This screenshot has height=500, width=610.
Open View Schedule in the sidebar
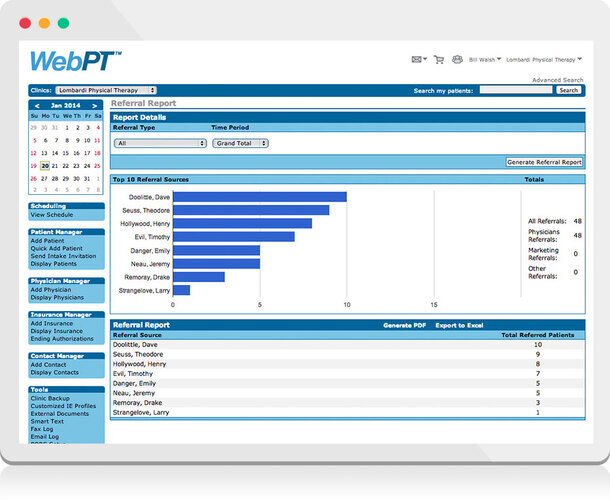click(x=51, y=215)
